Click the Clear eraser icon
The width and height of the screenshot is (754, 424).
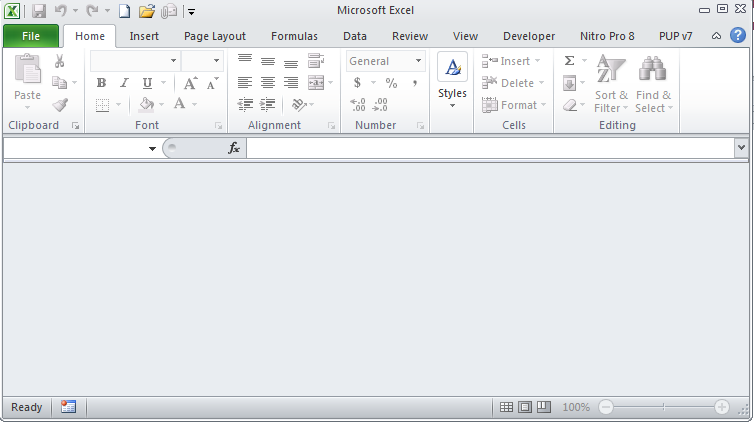[x=570, y=105]
